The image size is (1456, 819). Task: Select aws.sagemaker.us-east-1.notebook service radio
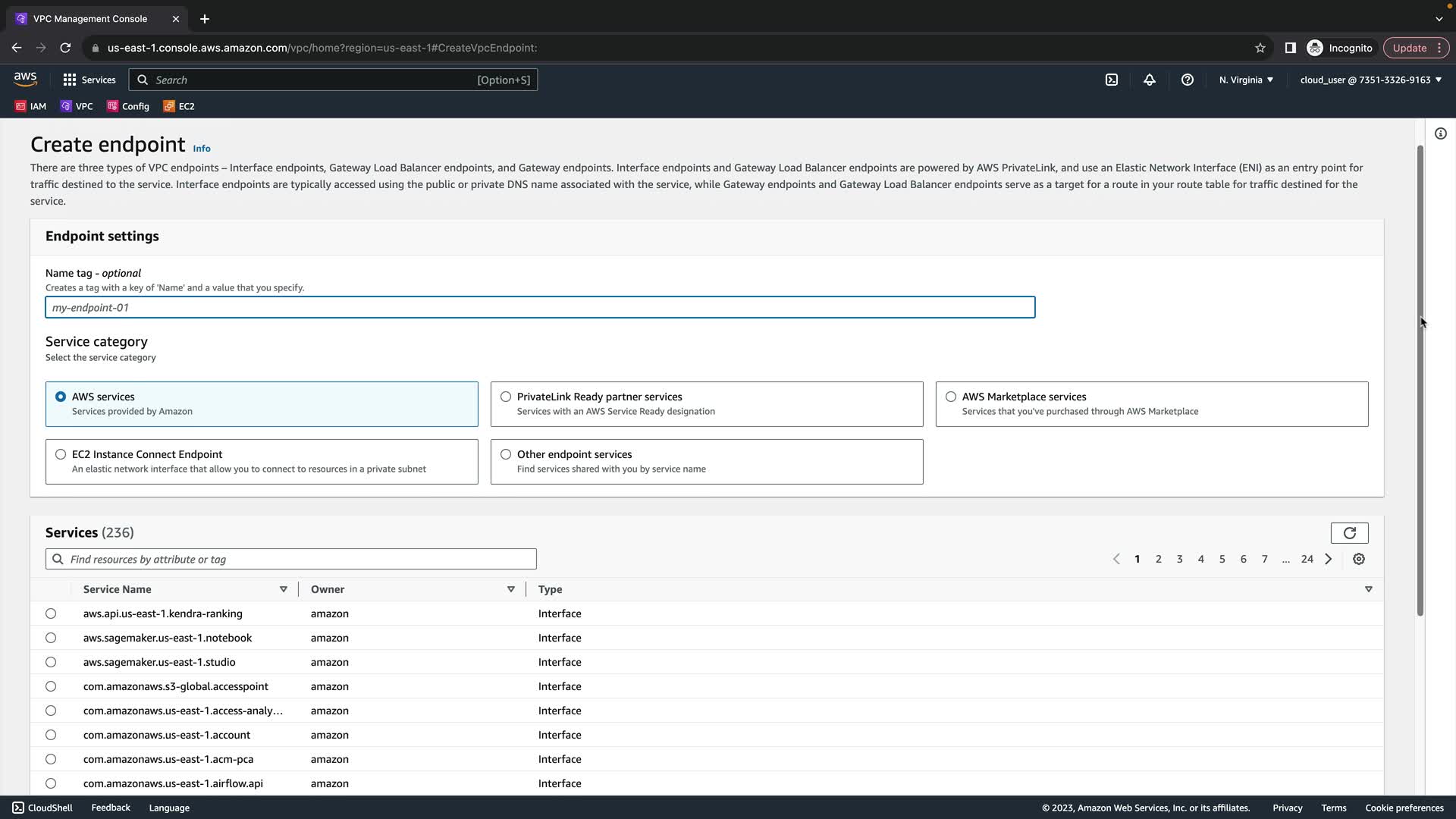[51, 638]
